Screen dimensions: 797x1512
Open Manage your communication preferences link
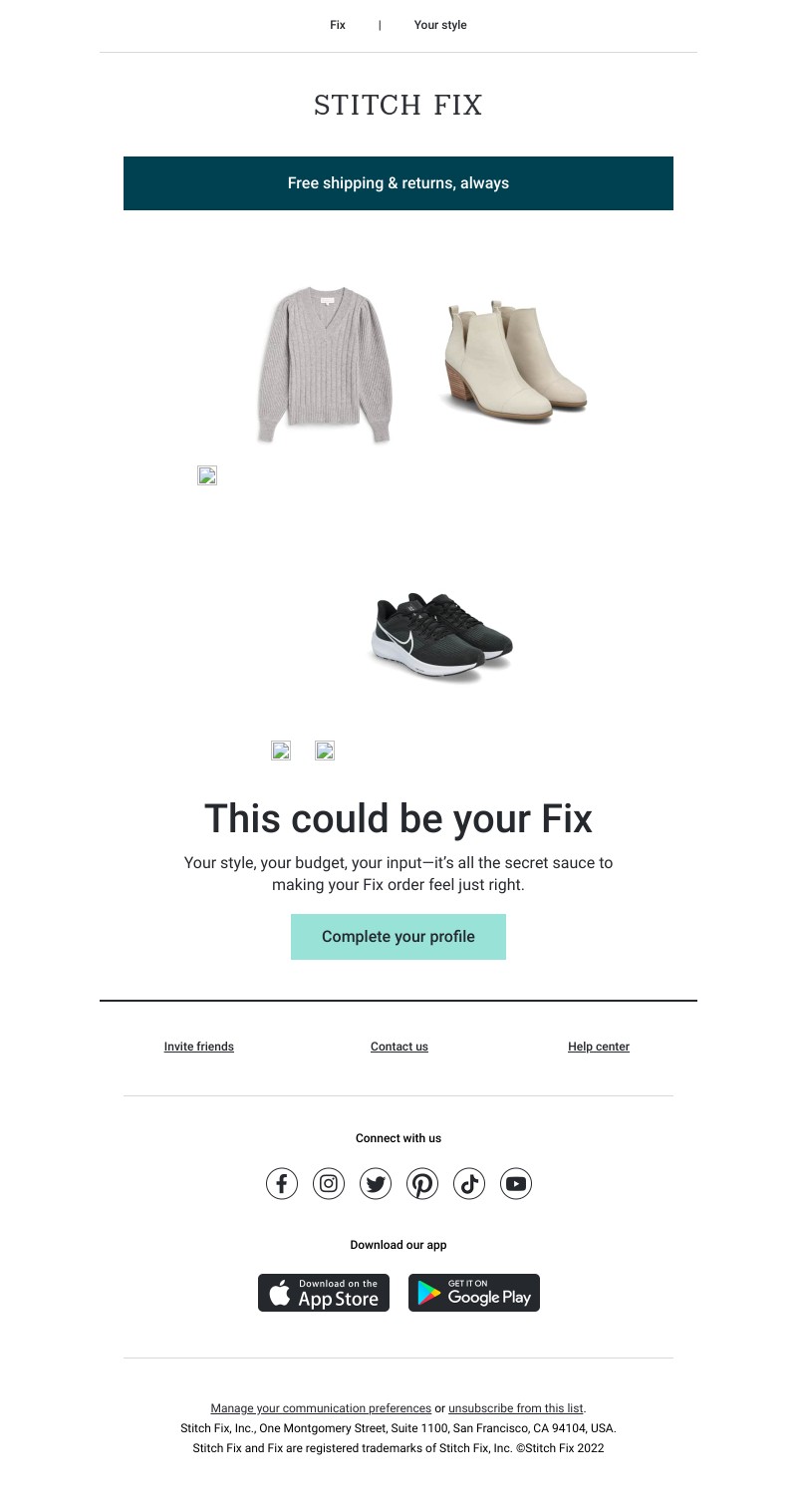(321, 1408)
